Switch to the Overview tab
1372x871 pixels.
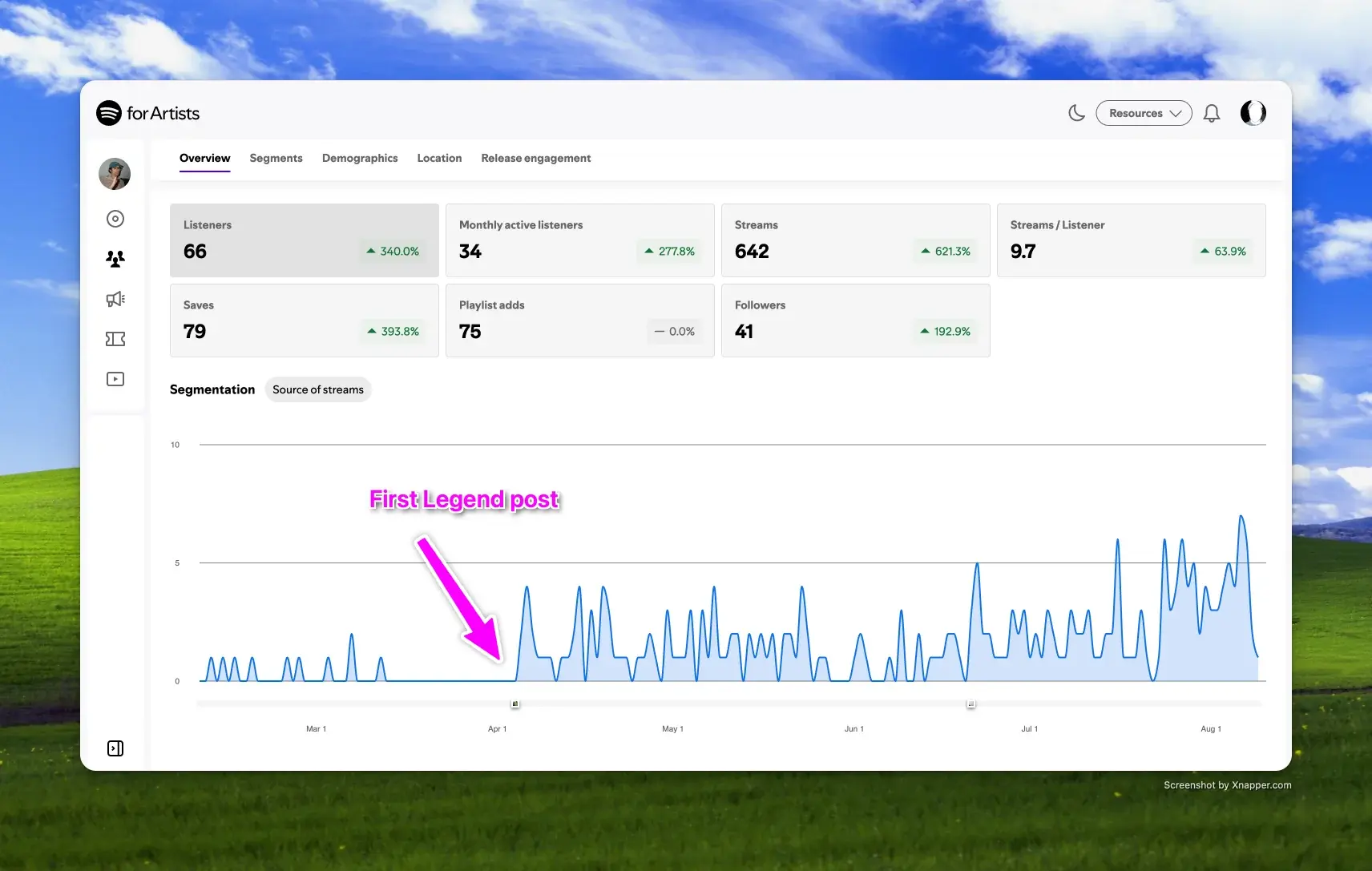coord(205,158)
